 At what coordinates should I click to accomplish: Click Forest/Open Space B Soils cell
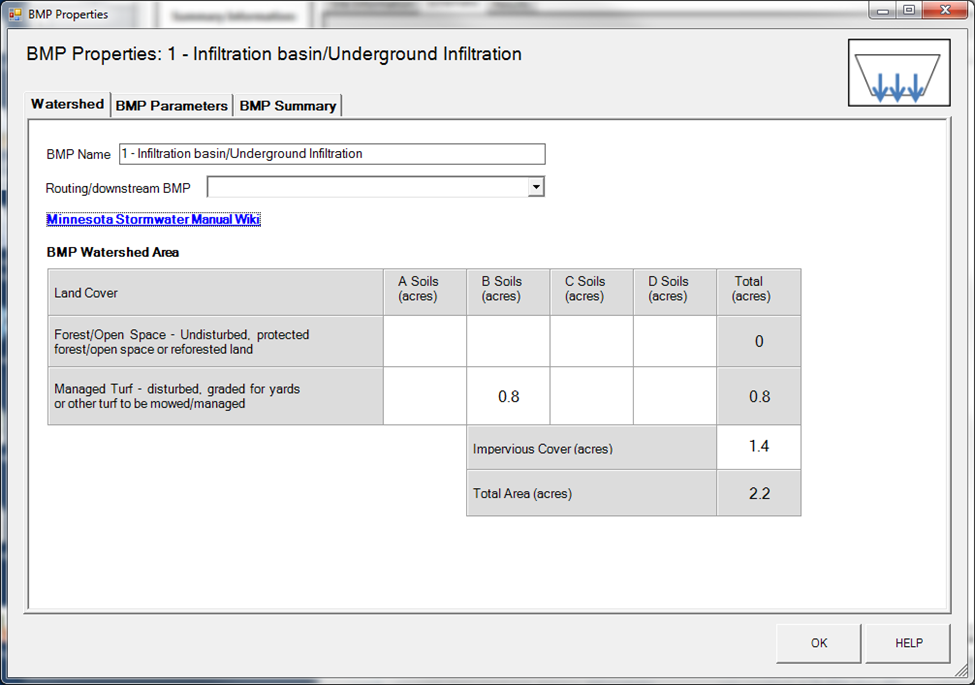[508, 342]
